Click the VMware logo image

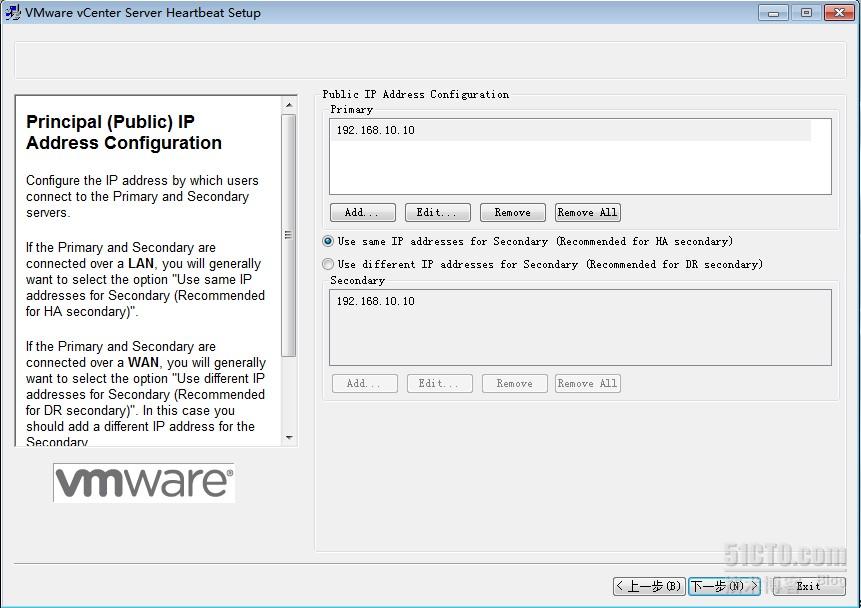tap(144, 482)
